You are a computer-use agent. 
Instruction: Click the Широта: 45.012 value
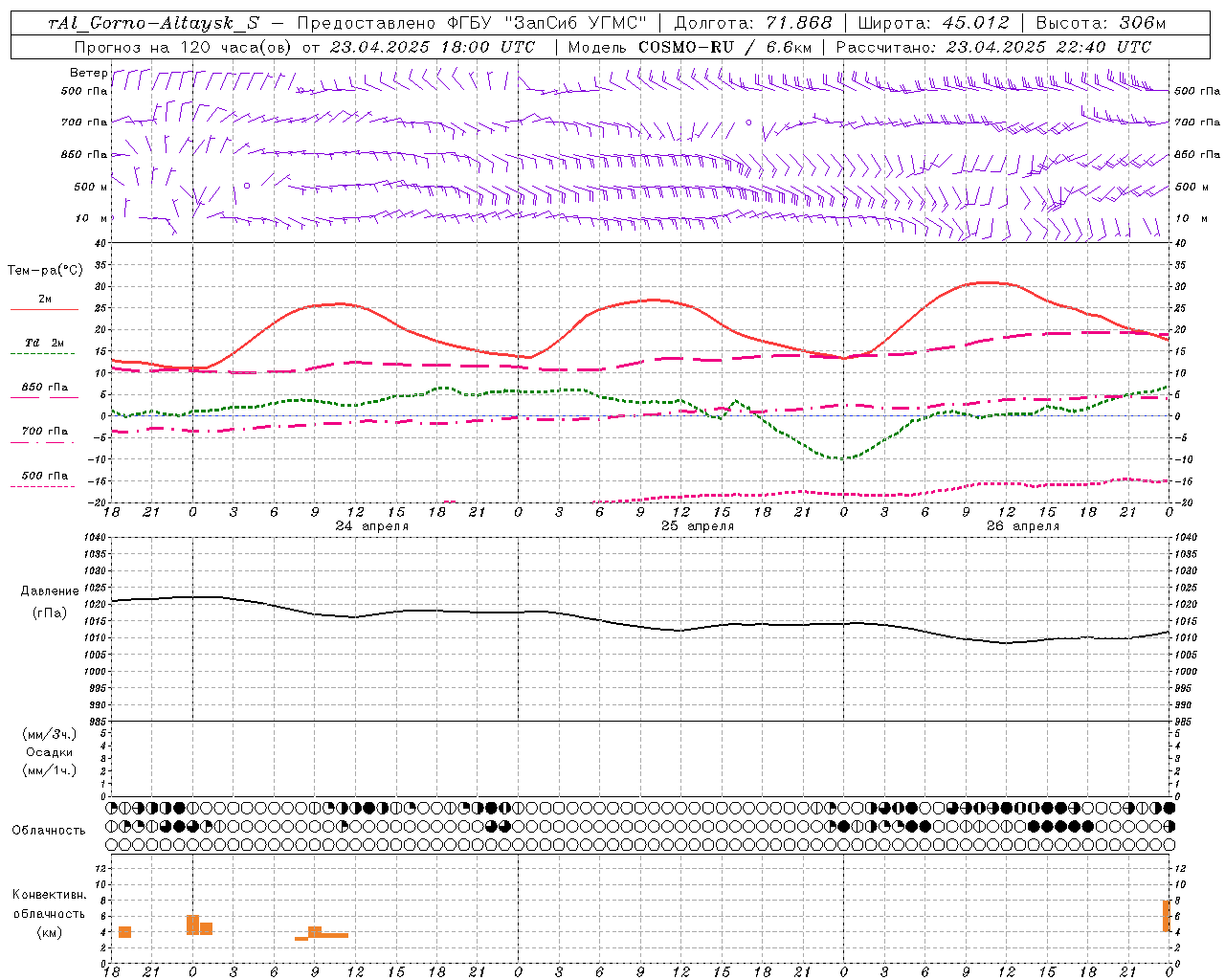click(933, 23)
